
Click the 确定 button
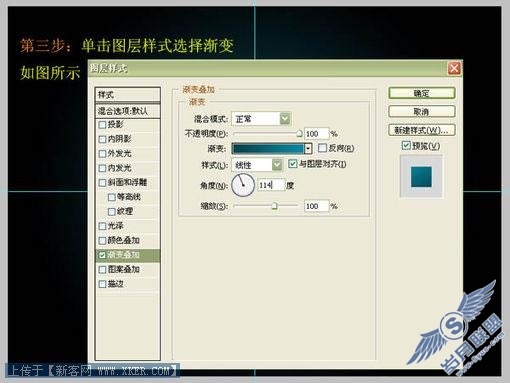click(x=422, y=93)
